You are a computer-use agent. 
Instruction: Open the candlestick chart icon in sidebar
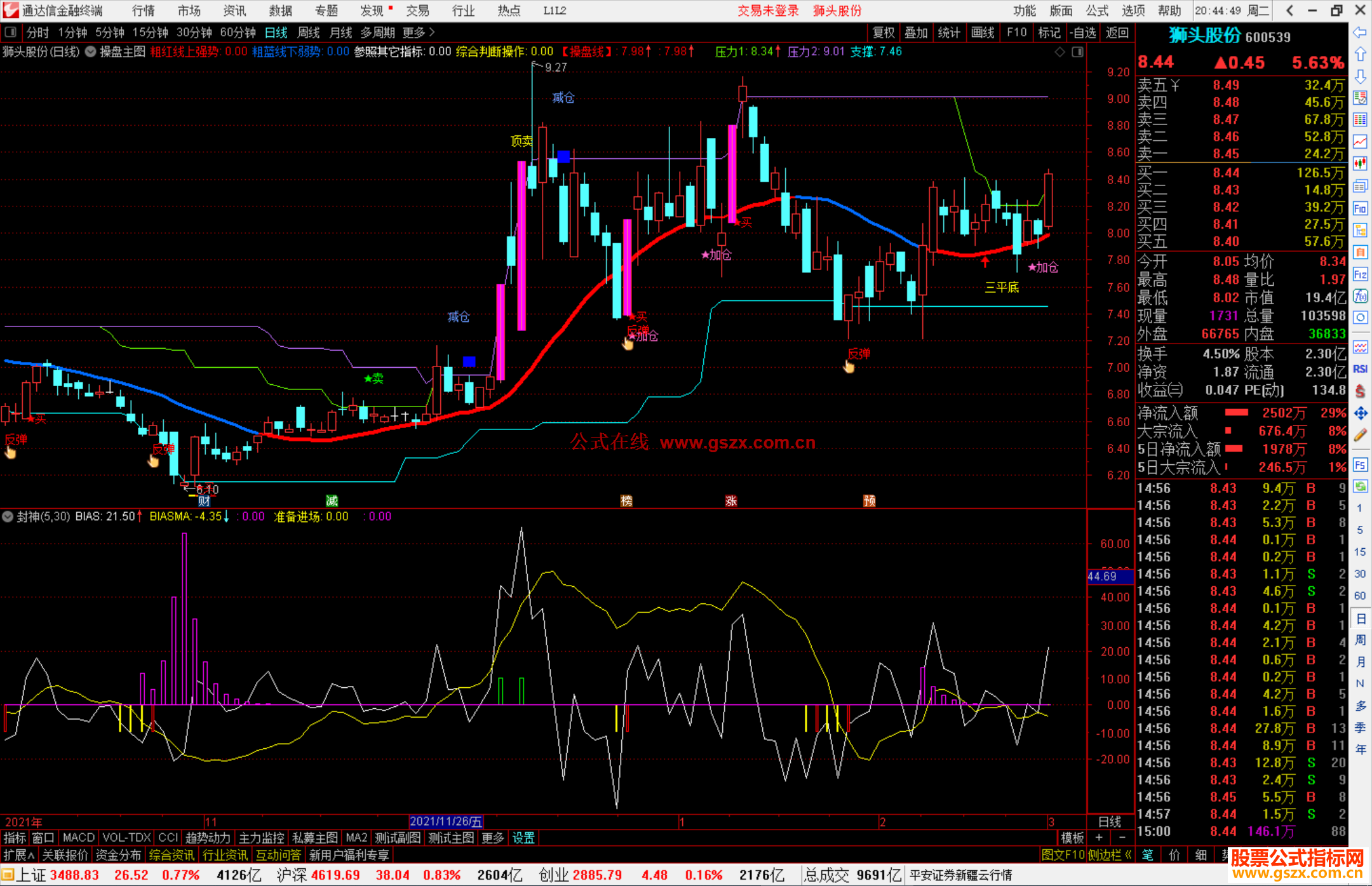point(1360,164)
